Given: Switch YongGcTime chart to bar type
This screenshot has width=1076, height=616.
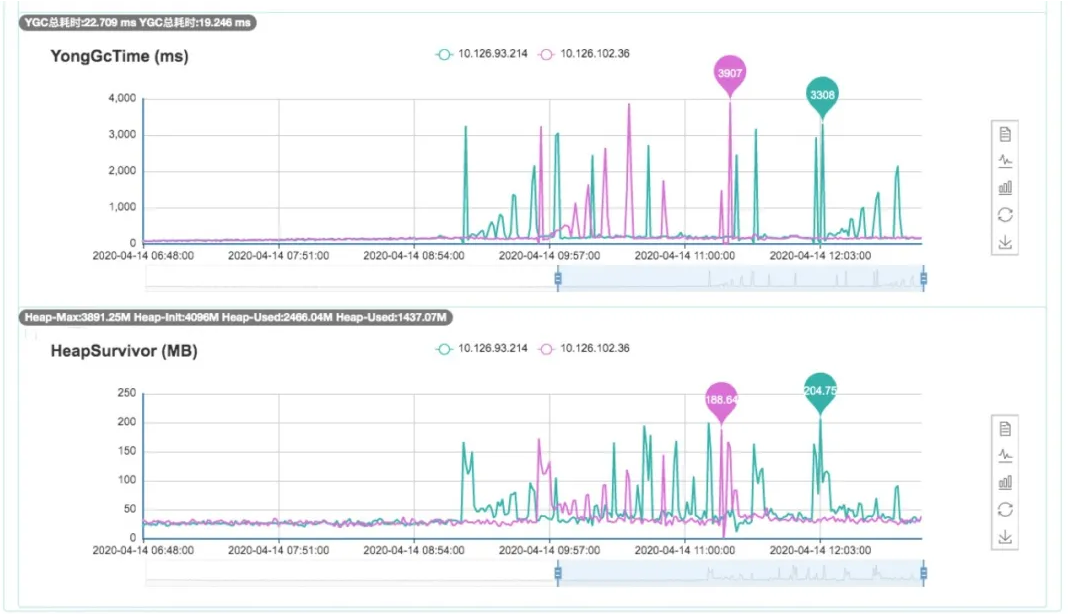Looking at the screenshot, I should point(1005,187).
